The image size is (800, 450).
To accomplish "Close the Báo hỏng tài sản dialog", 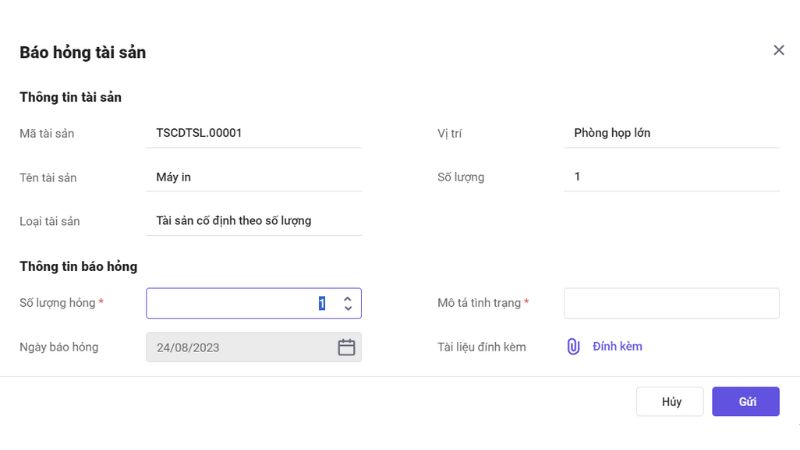I will coord(779,50).
